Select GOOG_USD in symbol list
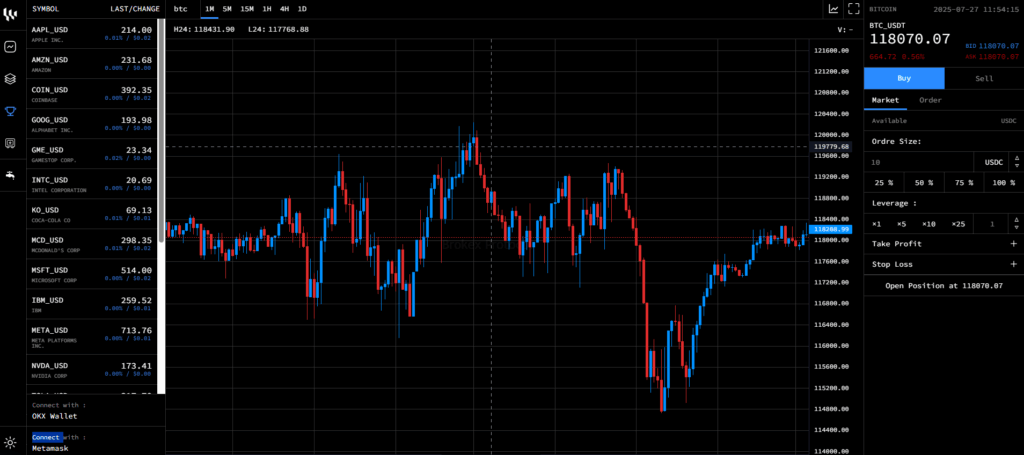The width and height of the screenshot is (1024, 455). click(x=91, y=124)
